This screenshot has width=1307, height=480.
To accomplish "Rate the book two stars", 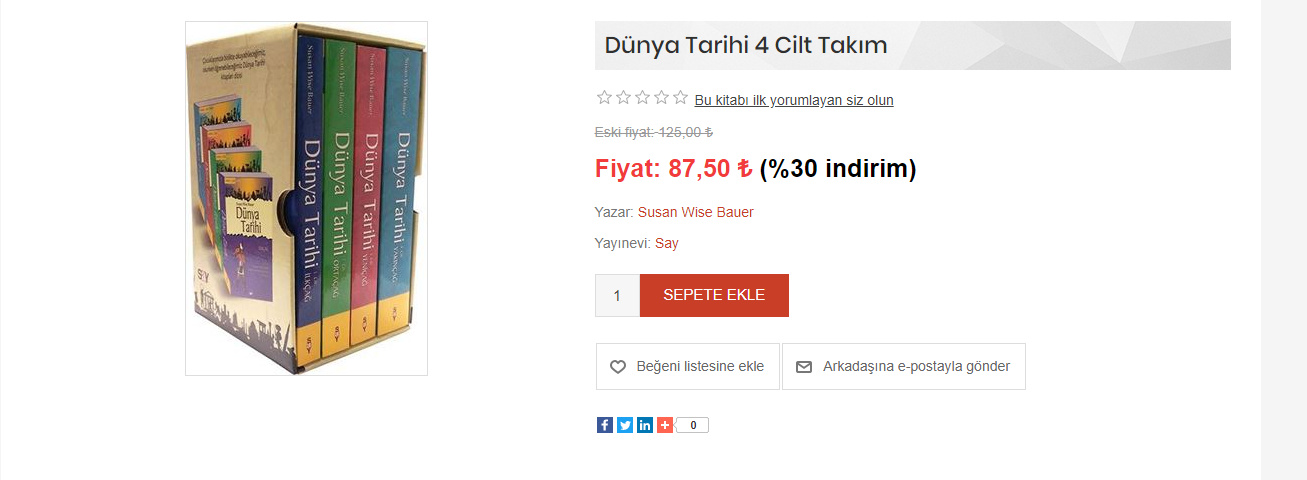I will point(623,98).
